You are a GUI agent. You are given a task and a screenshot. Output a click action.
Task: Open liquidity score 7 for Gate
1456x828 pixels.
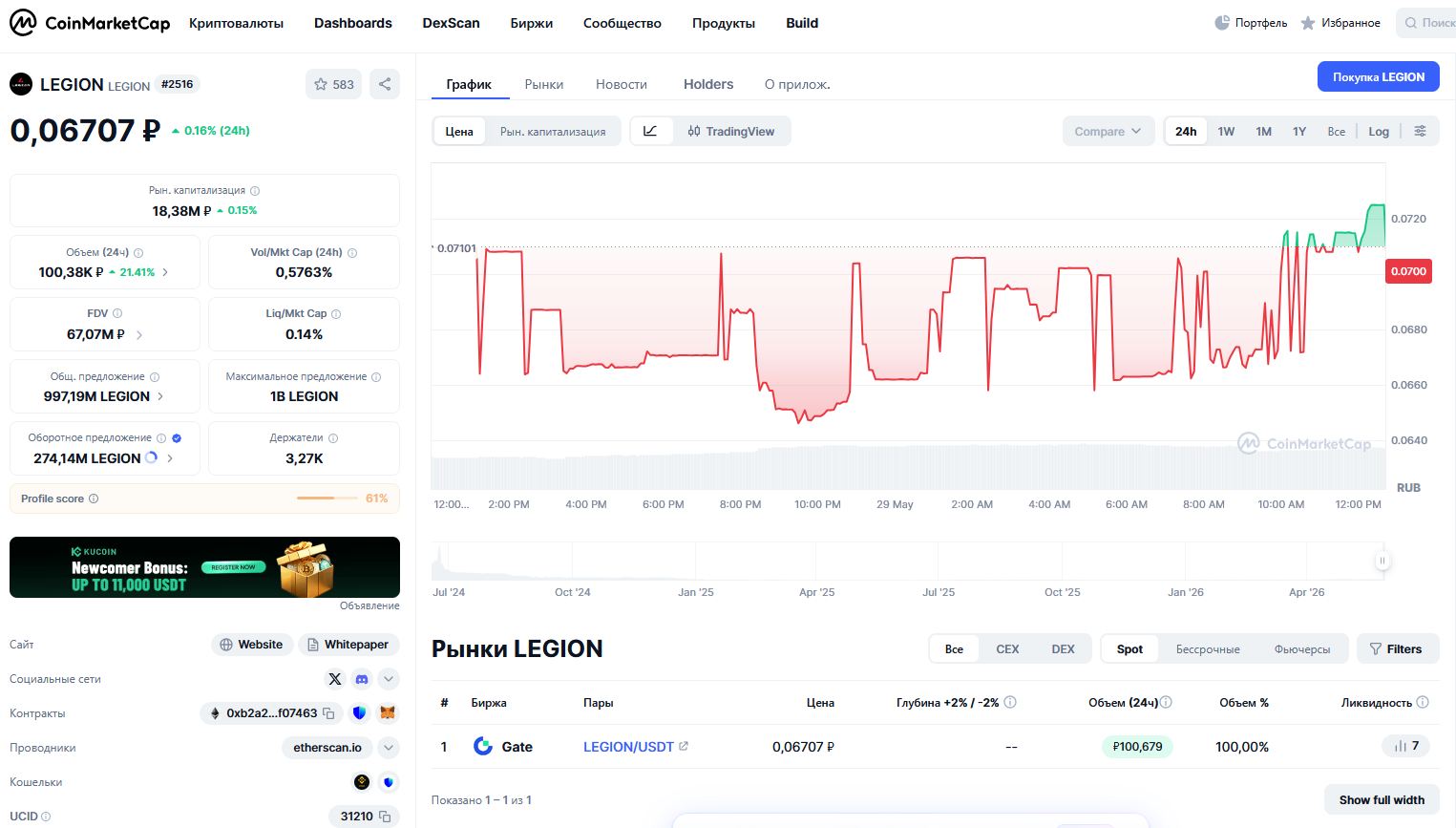click(1405, 746)
